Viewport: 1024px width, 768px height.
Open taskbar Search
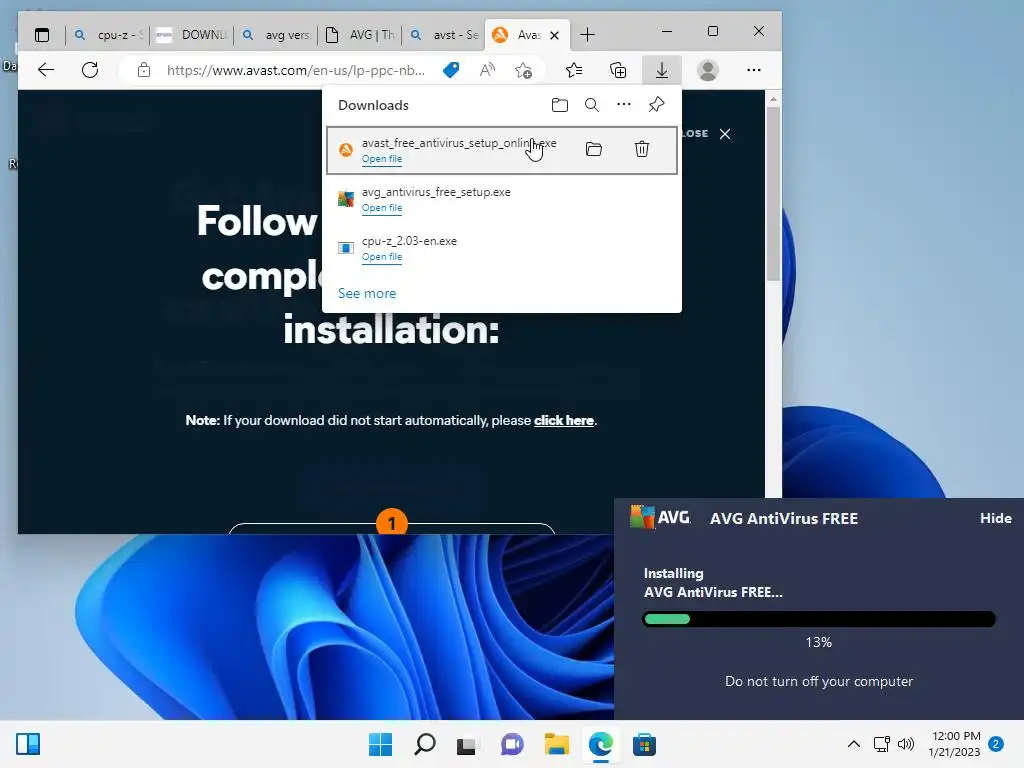(424, 744)
